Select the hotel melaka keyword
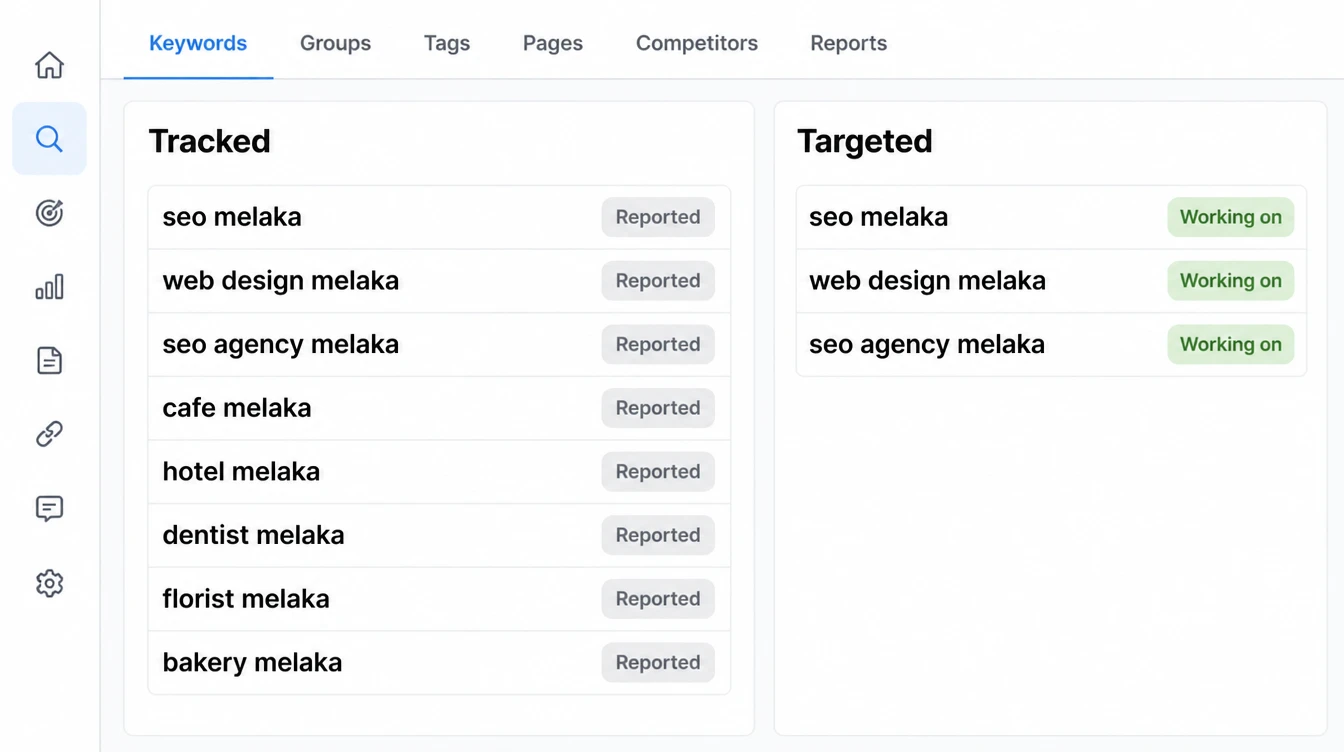This screenshot has height=752, width=1344. click(x=241, y=471)
